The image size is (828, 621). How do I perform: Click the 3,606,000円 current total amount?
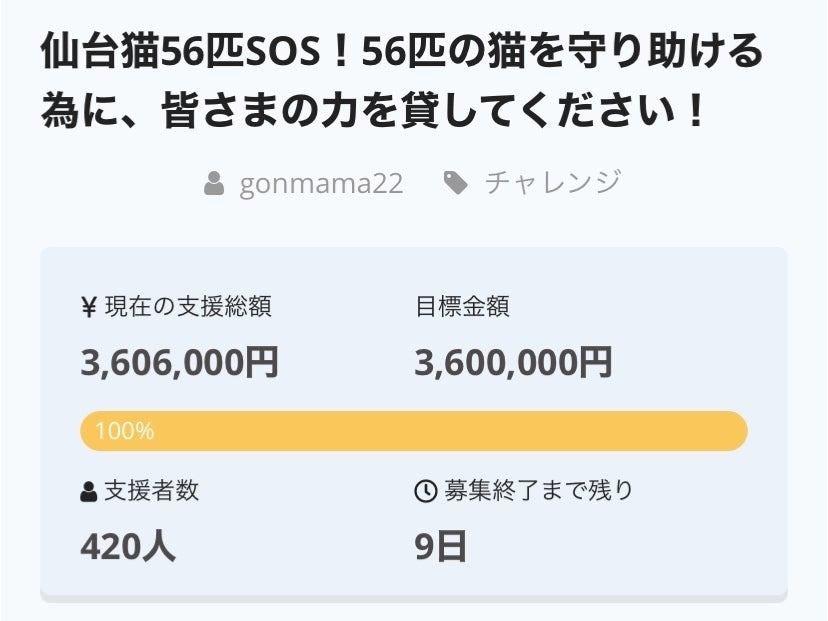[x=180, y=362]
